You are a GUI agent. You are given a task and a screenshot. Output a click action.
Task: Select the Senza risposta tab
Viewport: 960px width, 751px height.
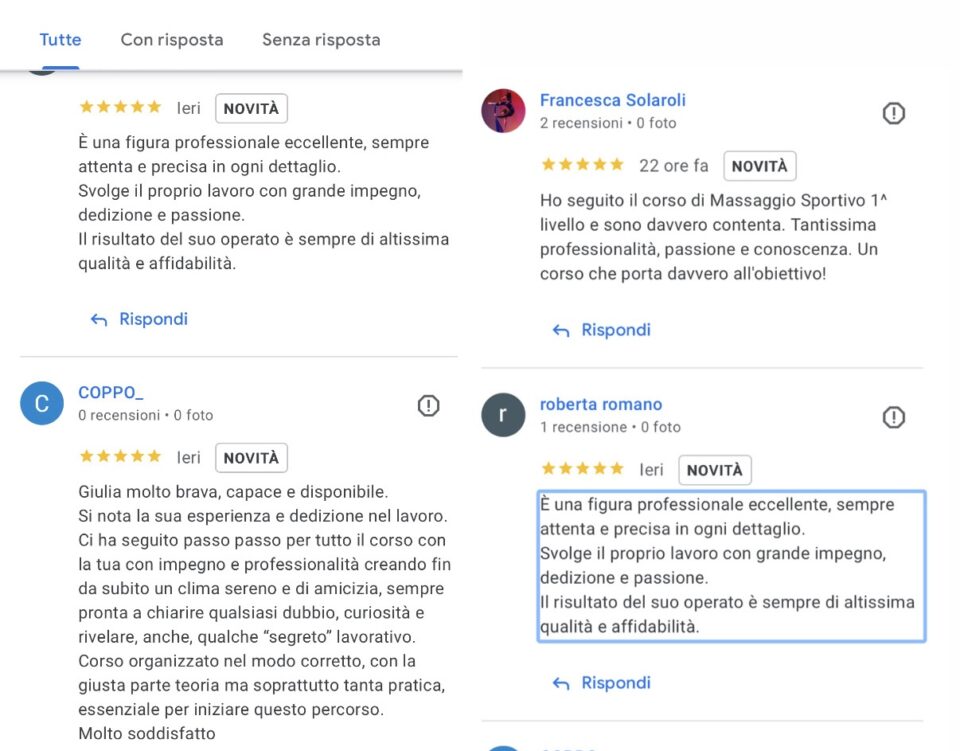pyautogui.click(x=321, y=40)
